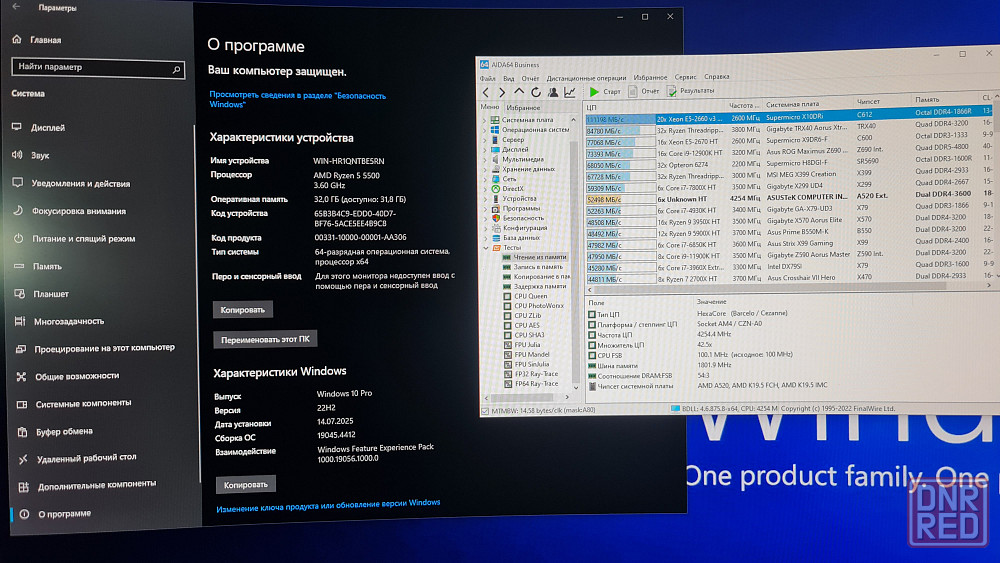Open the Вид menu in AIDA64
This screenshot has width=1000, height=563.
click(508, 78)
